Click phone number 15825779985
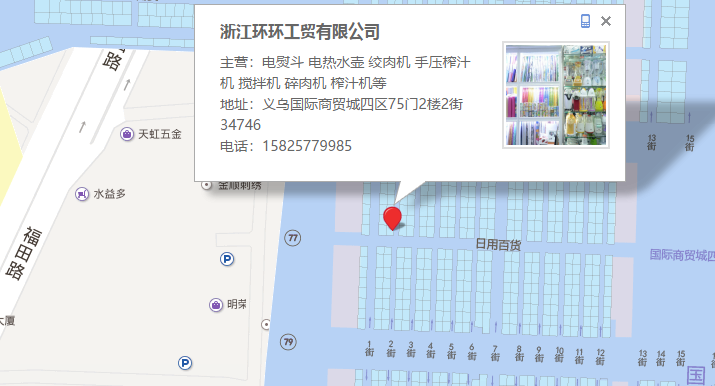 307,146
